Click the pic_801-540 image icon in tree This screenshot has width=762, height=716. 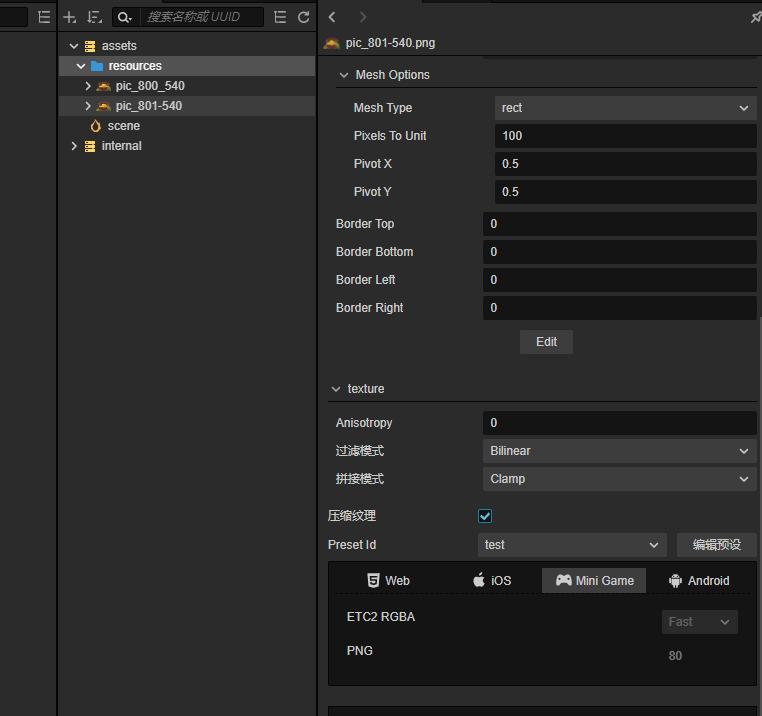coord(104,106)
